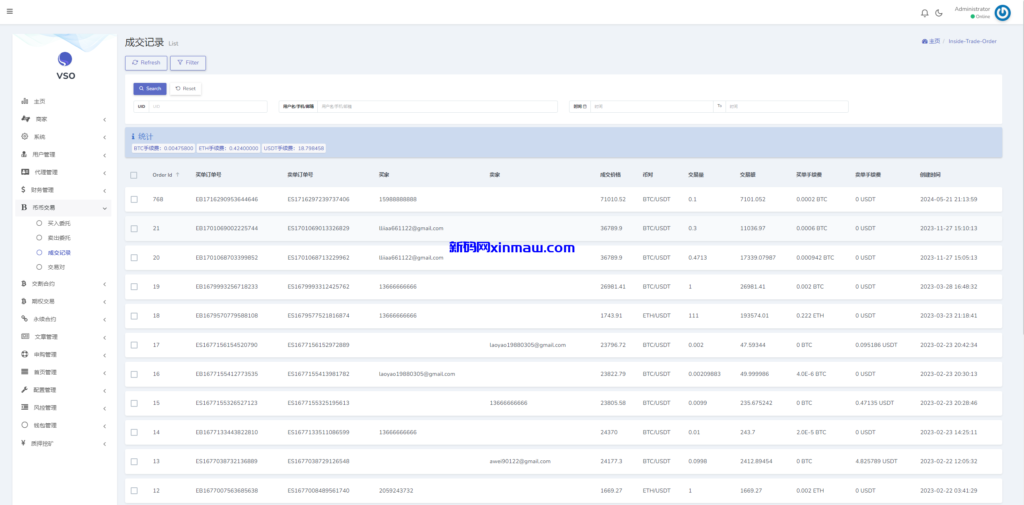The image size is (1024, 505).
Task: Click the blue Search button
Action: [x=149, y=88]
